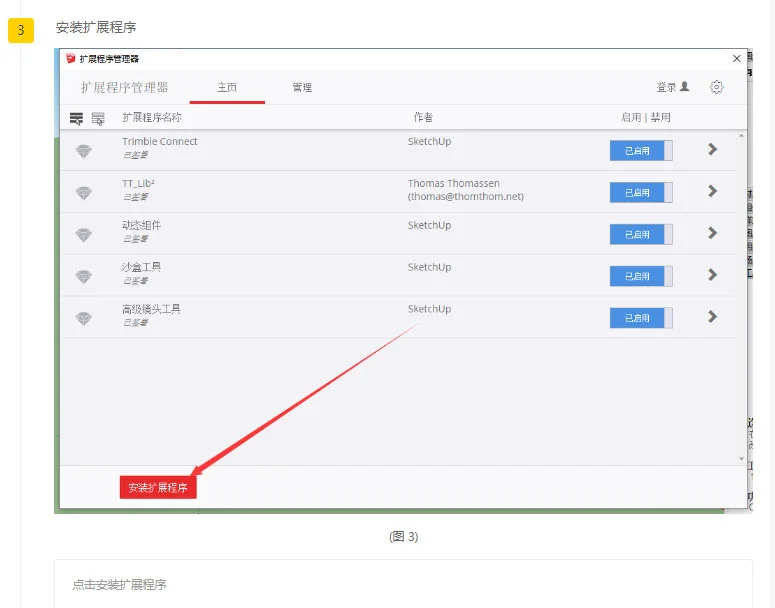
Task: Click the 登录 sign-in link
Action: (x=666, y=87)
